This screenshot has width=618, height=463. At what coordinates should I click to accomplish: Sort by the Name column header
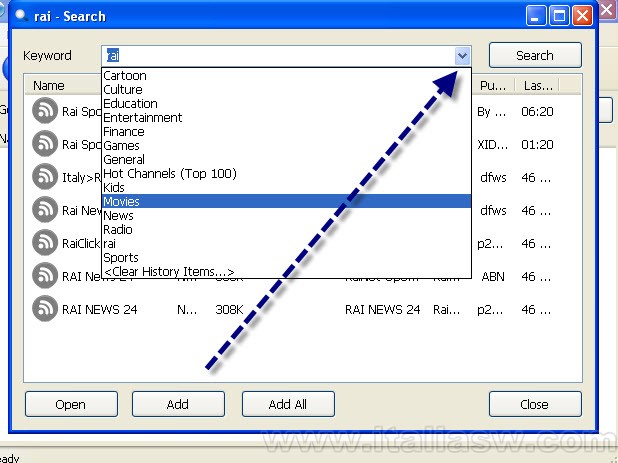(x=63, y=86)
